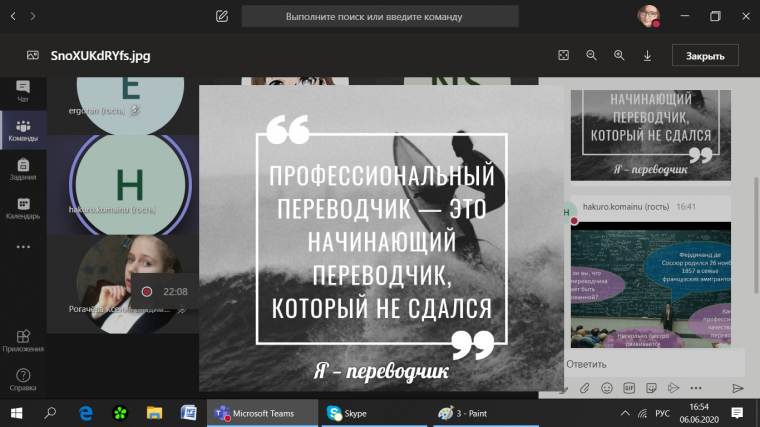Screen dimensions: 760x427
Task: Show hidden system tray icons
Action: 625,413
